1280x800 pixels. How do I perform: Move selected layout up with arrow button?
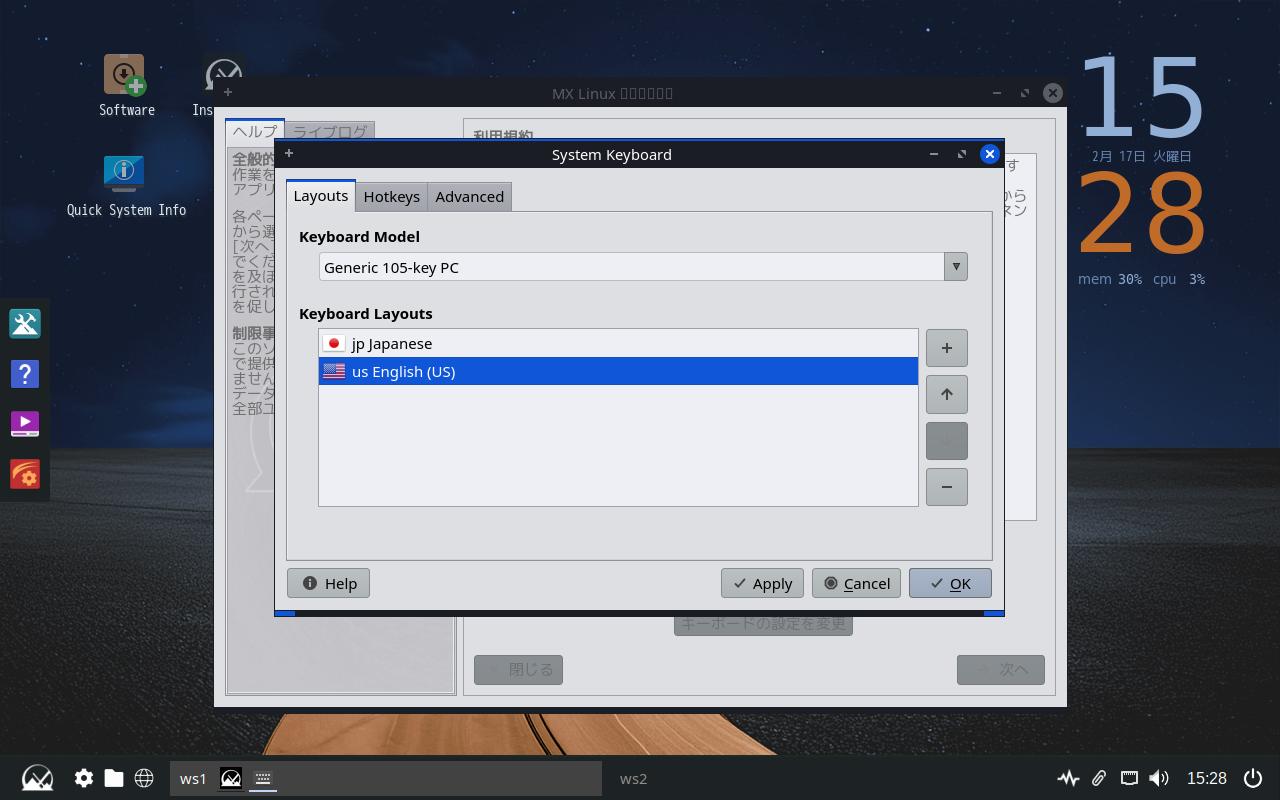(x=946, y=394)
